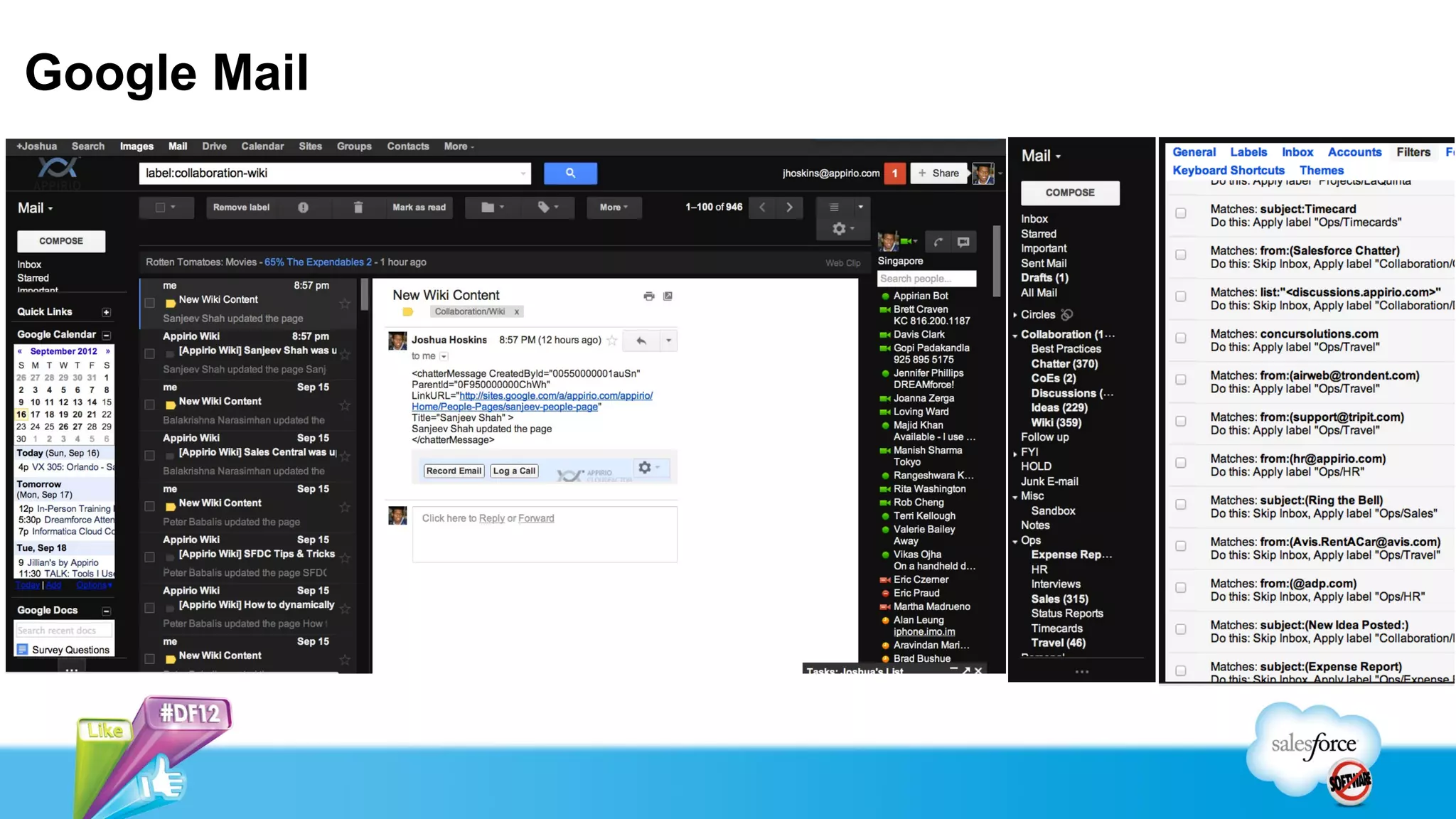Switch to the Themes settings tab
This screenshot has height=819, width=1456.
(x=1322, y=171)
